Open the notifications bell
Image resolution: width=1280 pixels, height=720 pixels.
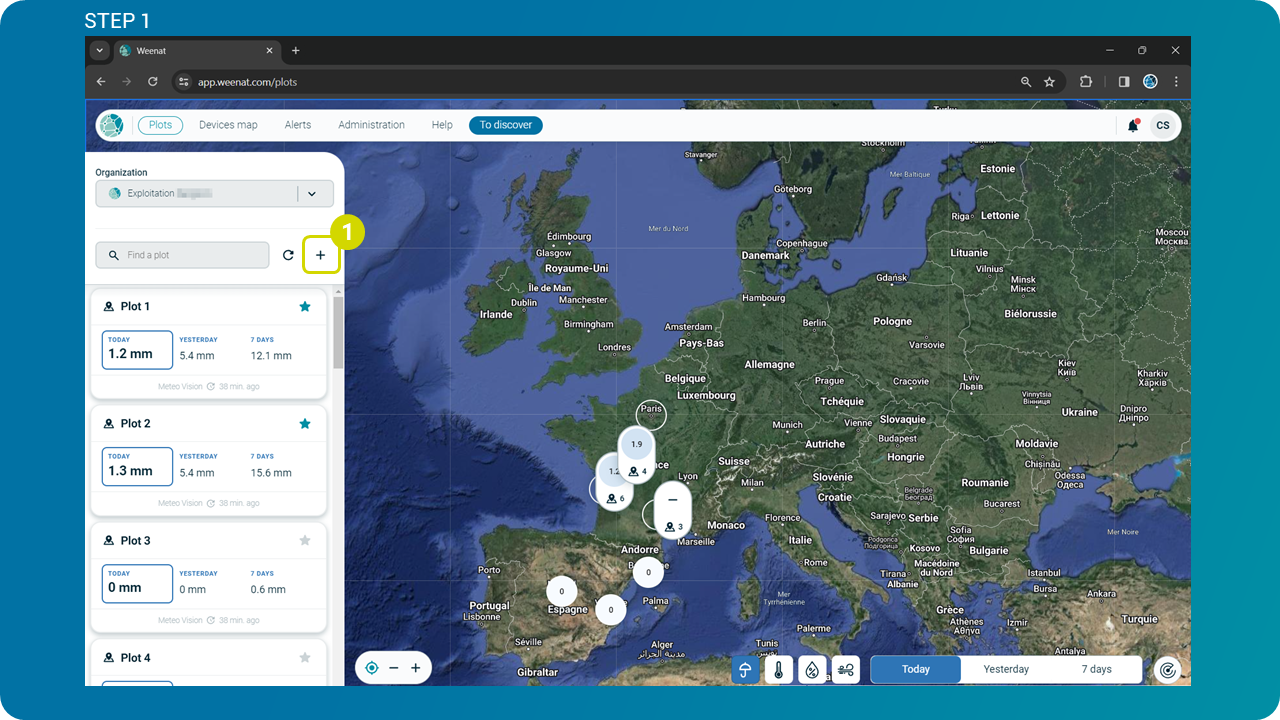coord(1133,125)
